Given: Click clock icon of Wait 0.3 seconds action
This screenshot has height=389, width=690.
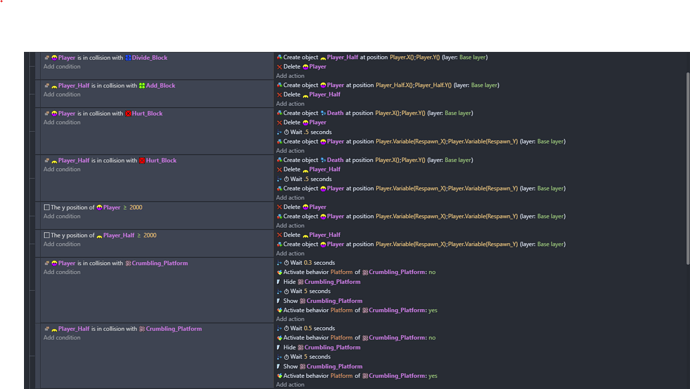Looking at the screenshot, I should [x=286, y=263].
